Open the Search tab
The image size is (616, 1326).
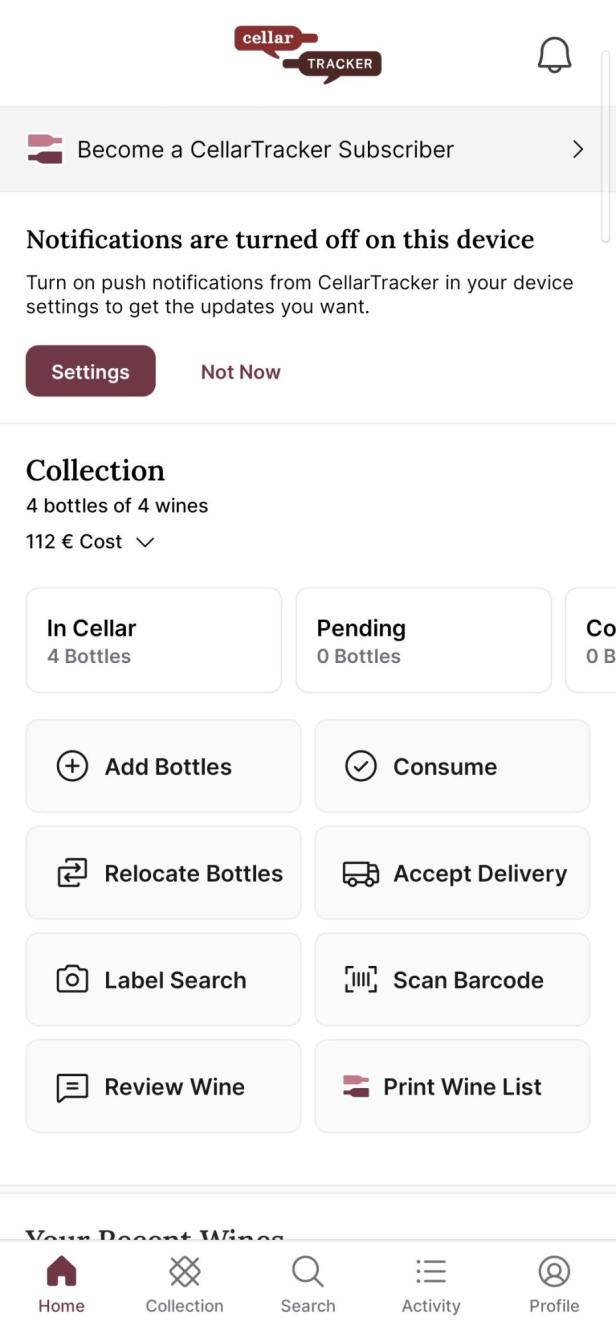(307, 1283)
